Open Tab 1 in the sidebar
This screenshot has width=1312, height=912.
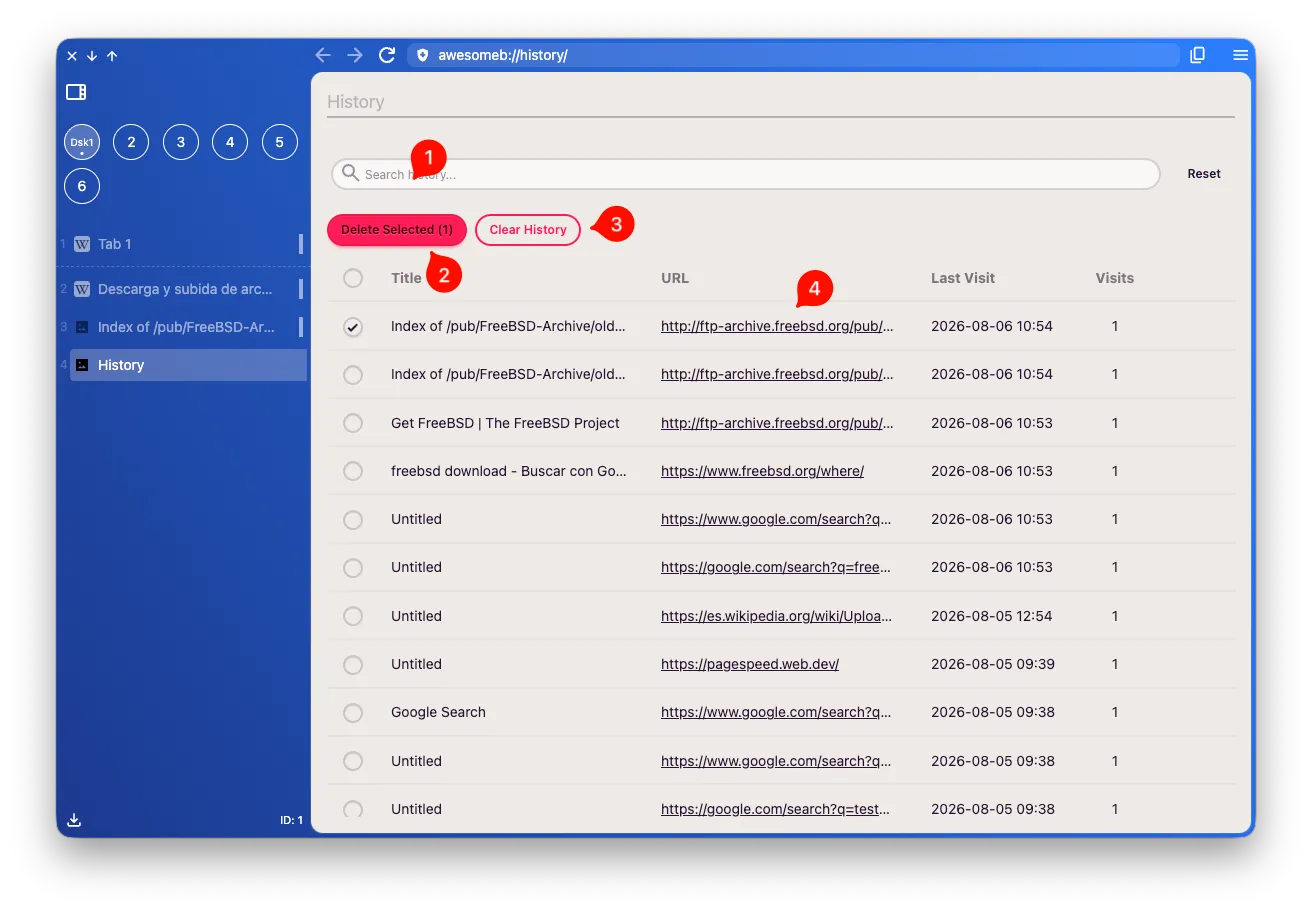(x=188, y=244)
